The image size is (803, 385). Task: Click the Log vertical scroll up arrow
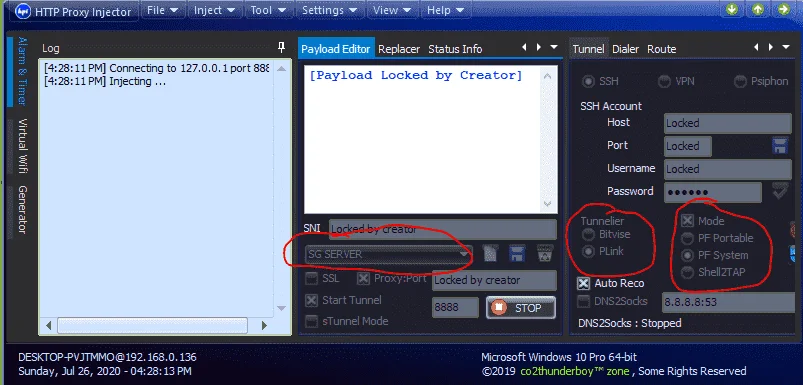(281, 69)
